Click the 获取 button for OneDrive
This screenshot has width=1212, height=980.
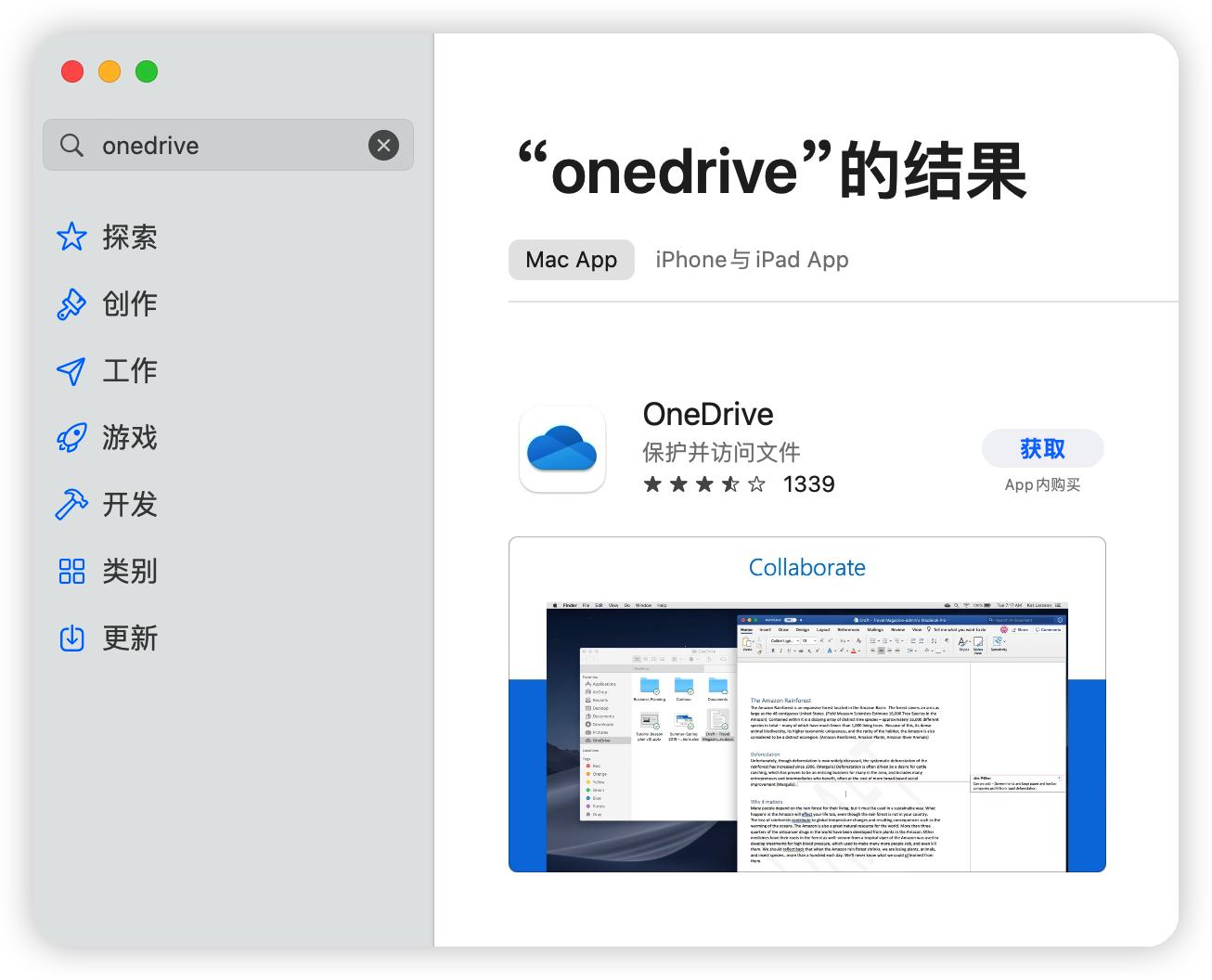click(x=1043, y=449)
